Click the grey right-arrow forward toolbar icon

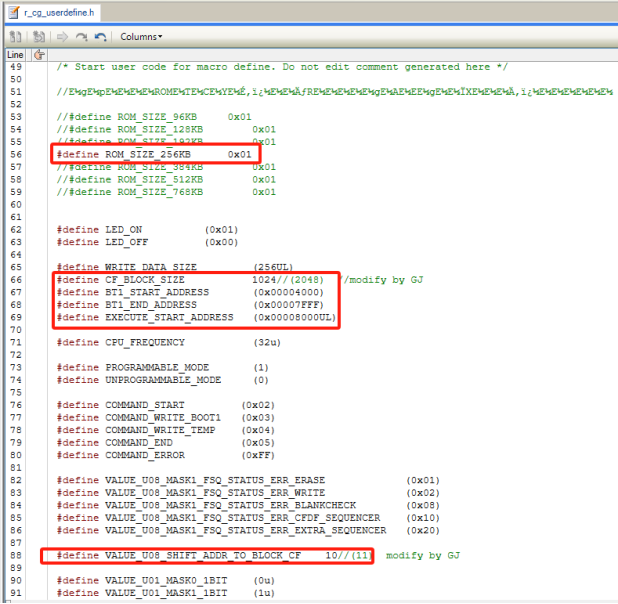tap(62, 37)
